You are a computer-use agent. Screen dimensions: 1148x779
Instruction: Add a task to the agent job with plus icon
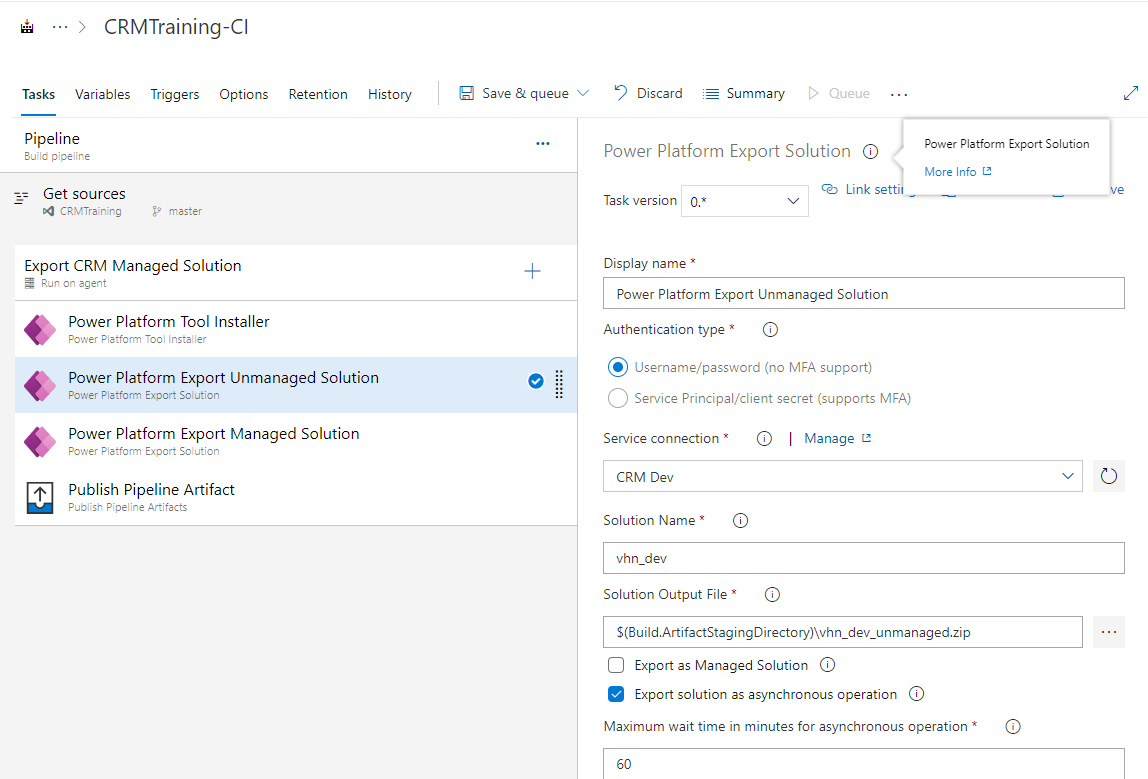click(x=532, y=272)
